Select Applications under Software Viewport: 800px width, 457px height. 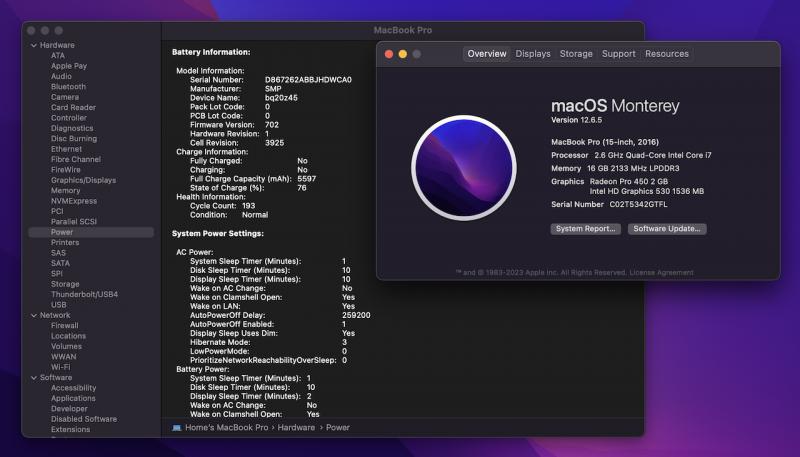pyautogui.click(x=73, y=398)
